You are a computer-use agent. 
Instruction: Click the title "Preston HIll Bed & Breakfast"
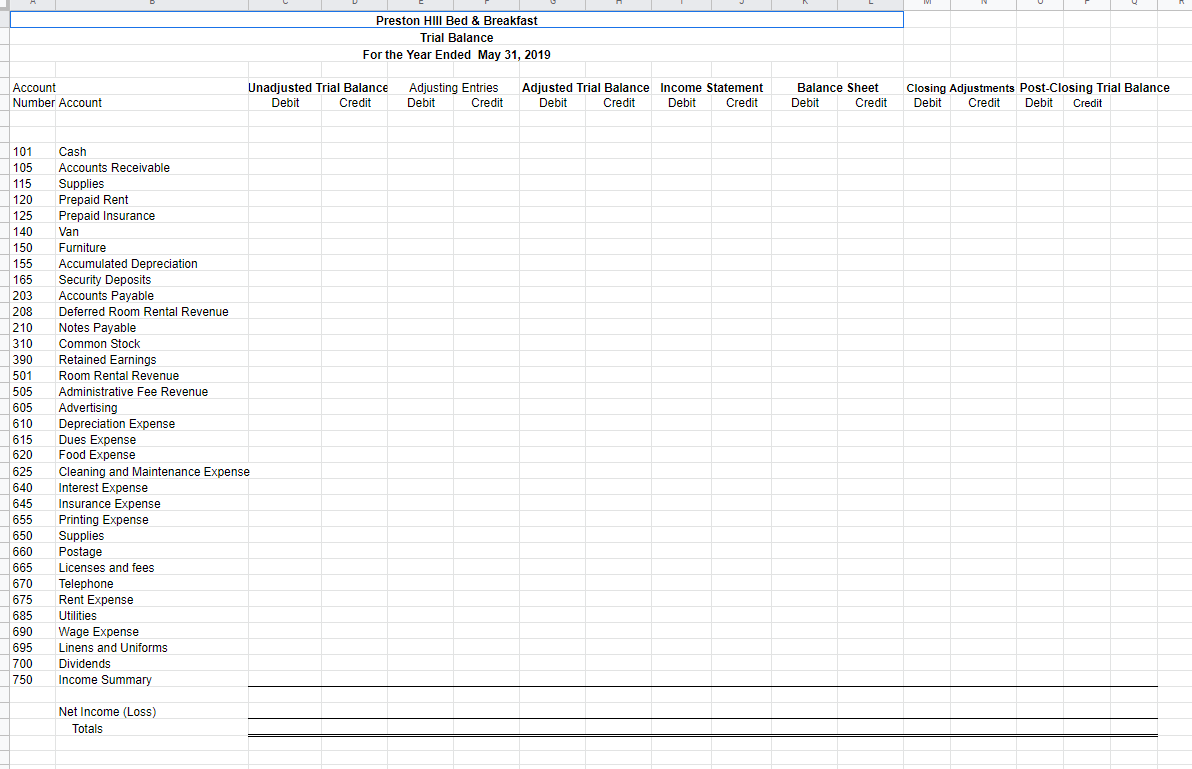[x=456, y=20]
